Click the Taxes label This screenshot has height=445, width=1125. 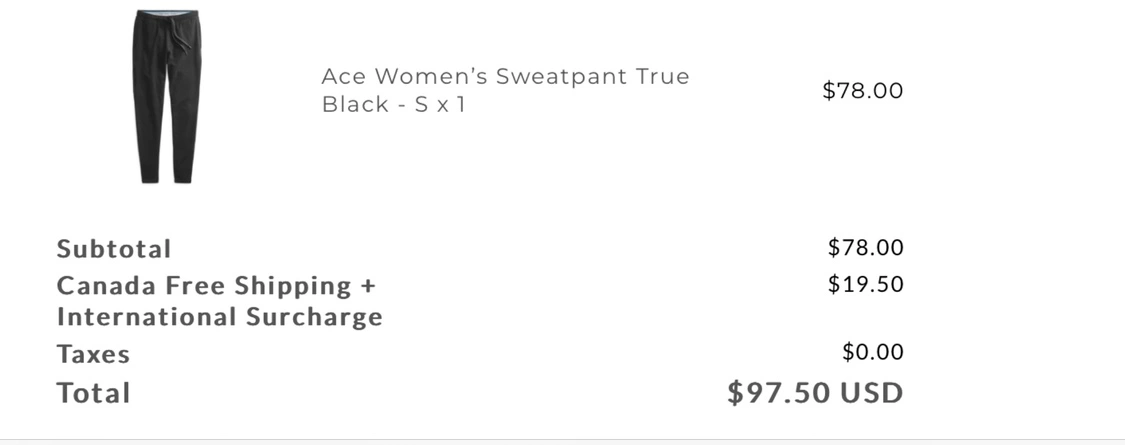pos(93,355)
